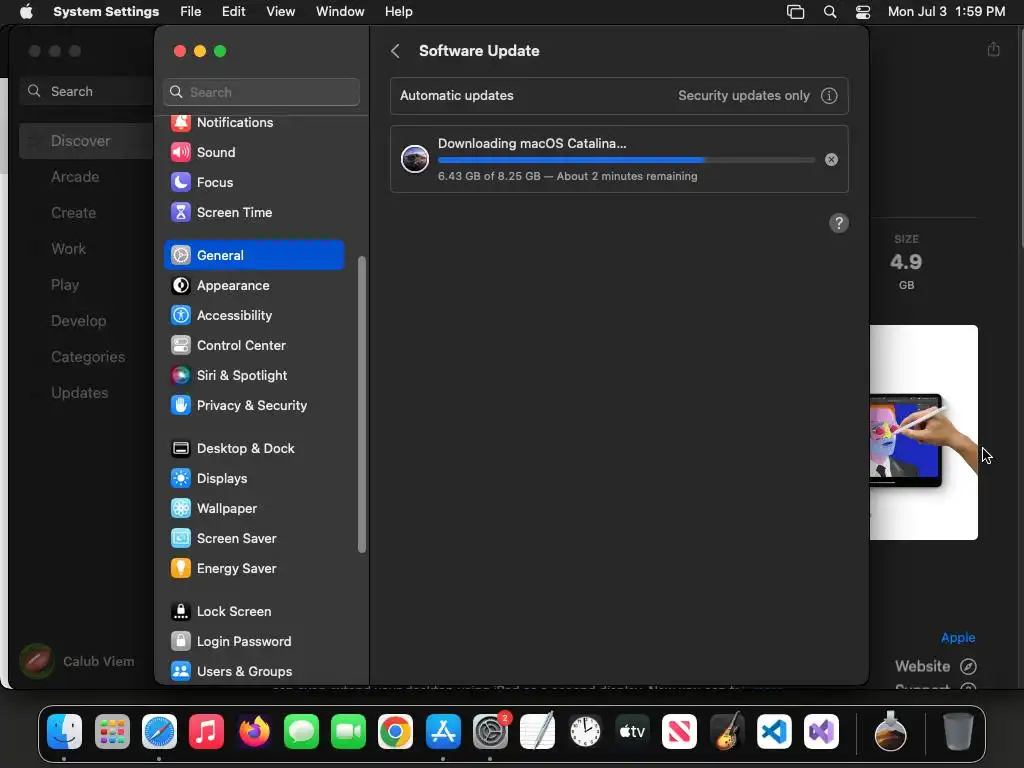Click the Automatic updates info icon

click(x=829, y=96)
